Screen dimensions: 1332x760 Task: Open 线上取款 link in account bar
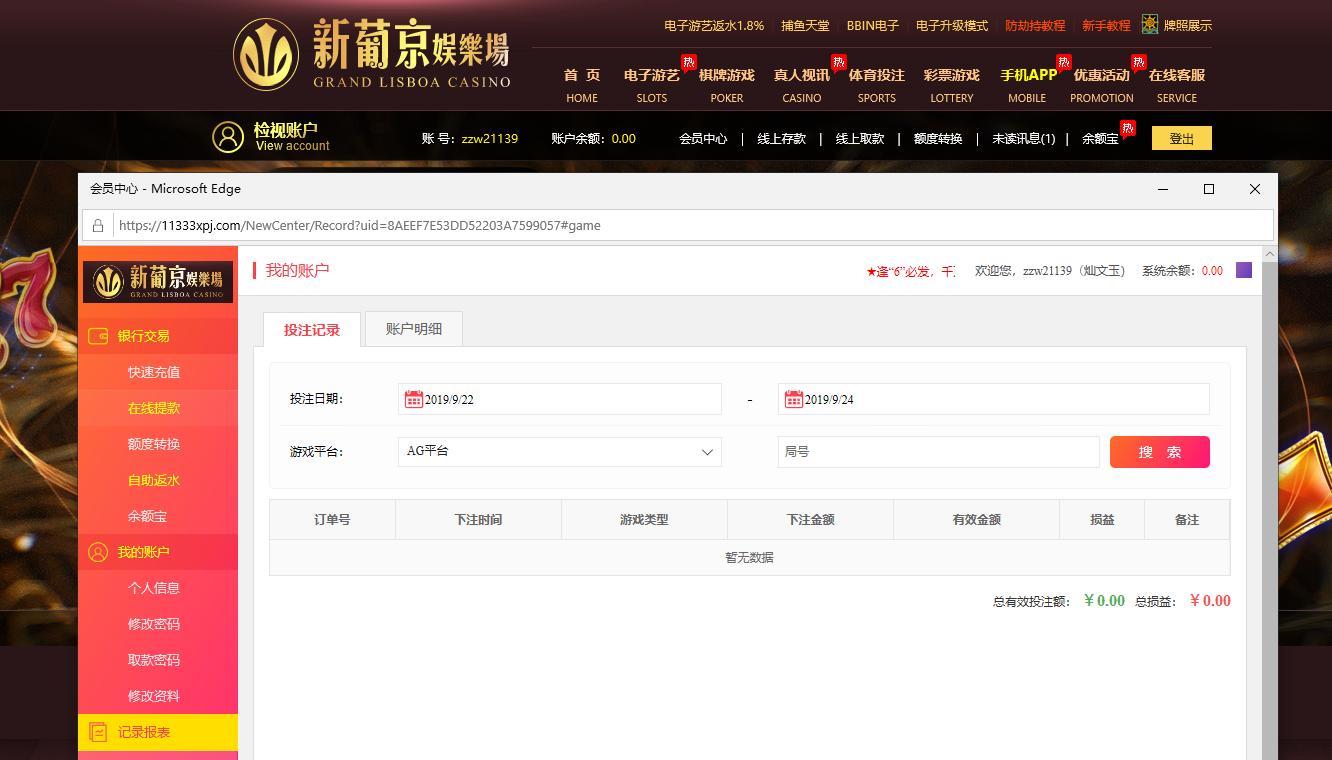860,139
